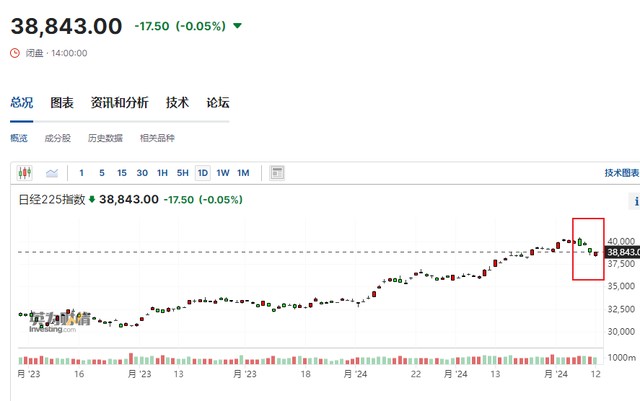Choose the 15 minute interval
Image resolution: width=640 pixels, height=401 pixels.
(122, 173)
